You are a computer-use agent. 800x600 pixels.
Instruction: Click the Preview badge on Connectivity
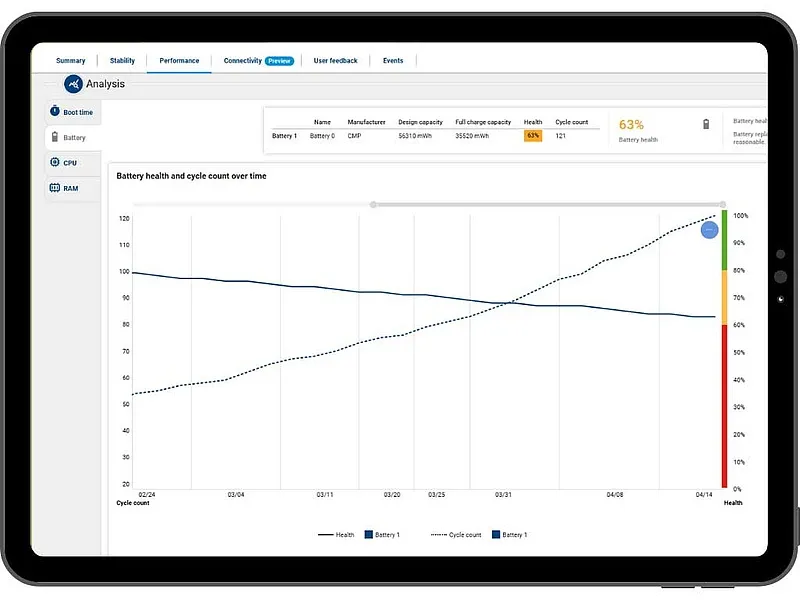tap(280, 61)
